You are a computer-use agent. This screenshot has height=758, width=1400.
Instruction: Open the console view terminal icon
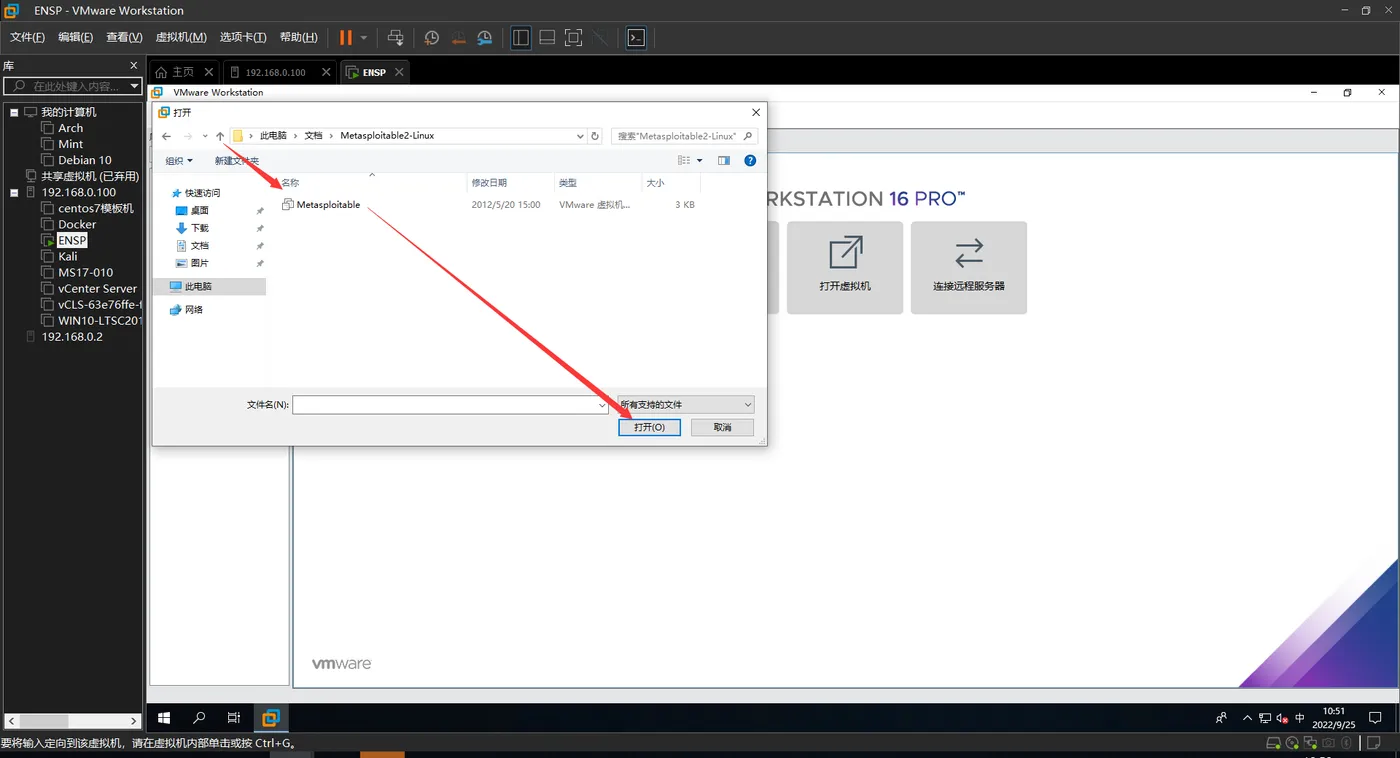point(636,38)
